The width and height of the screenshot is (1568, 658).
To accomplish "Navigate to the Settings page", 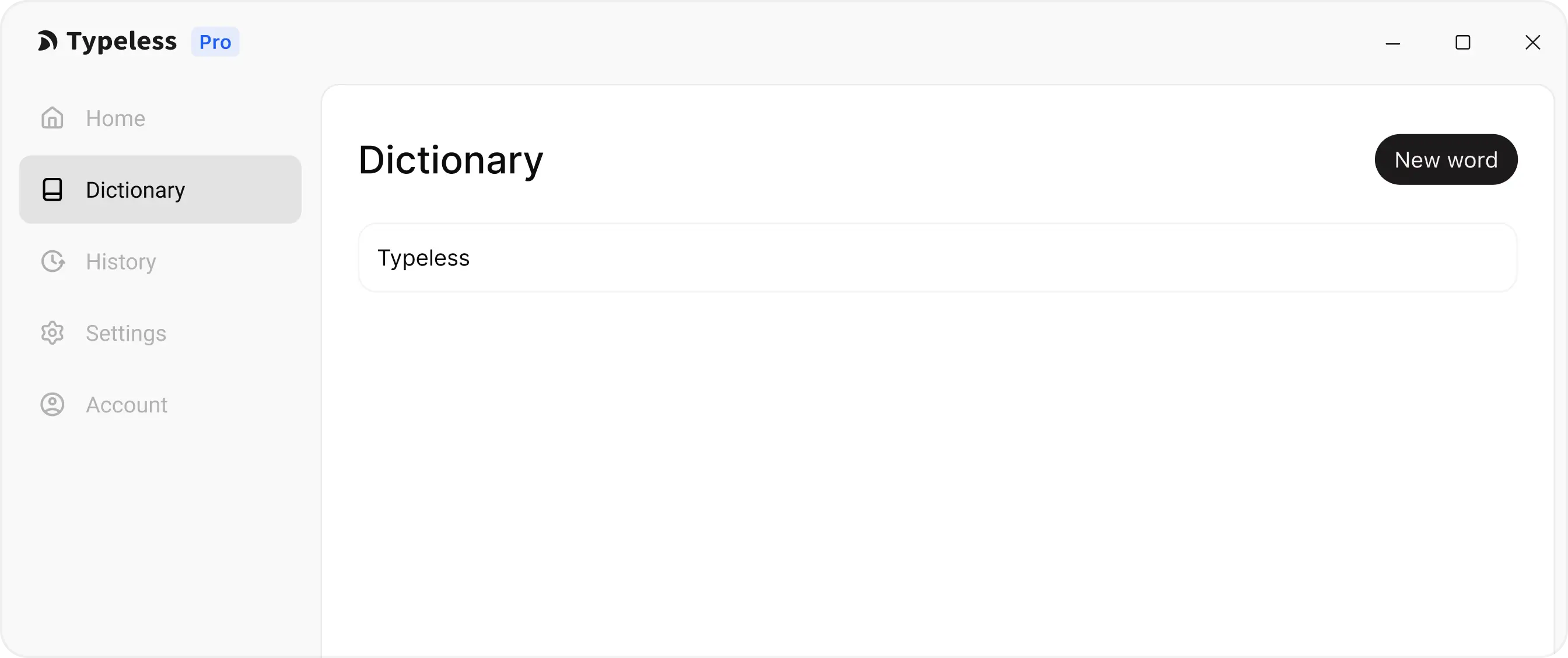I will (x=125, y=333).
